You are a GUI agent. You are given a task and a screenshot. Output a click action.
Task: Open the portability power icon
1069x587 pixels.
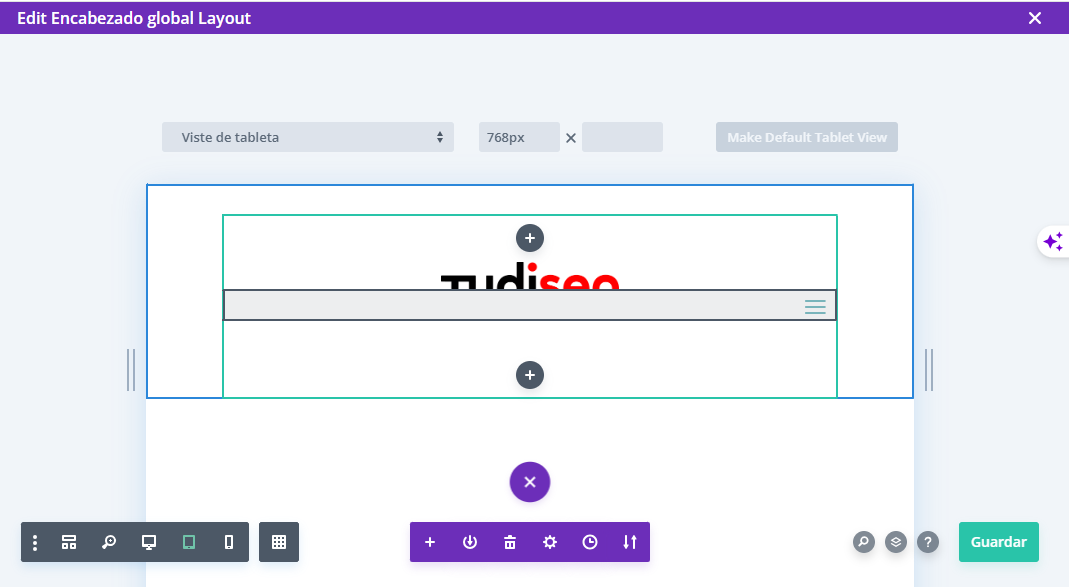(470, 542)
